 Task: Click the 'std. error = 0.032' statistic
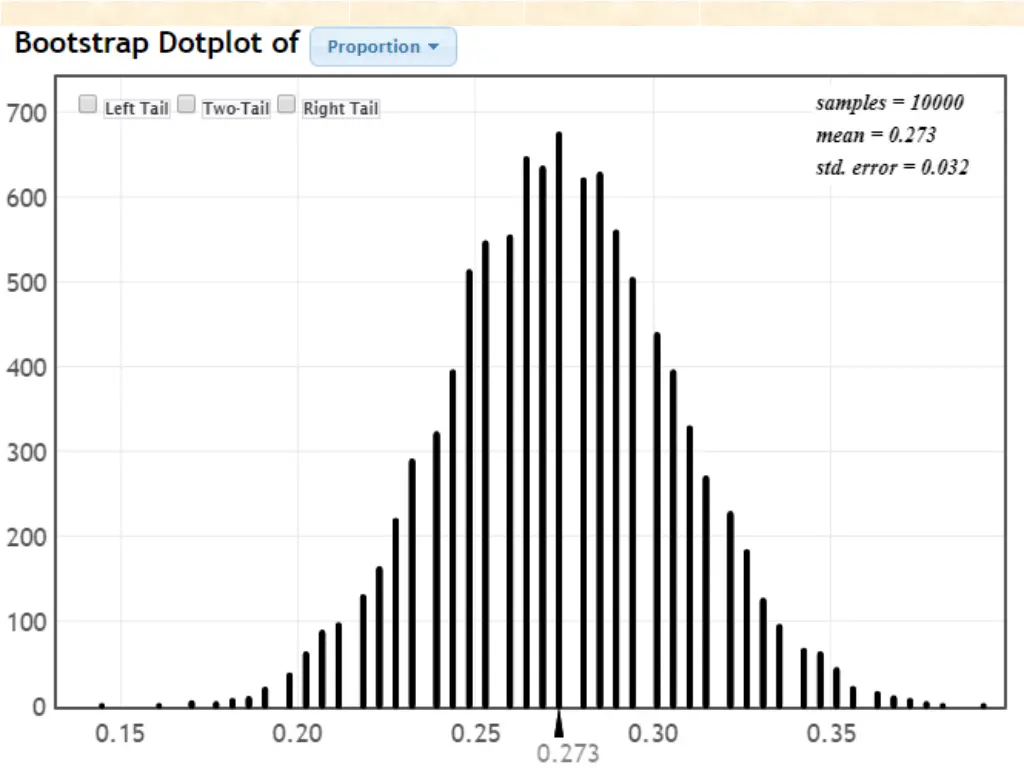click(892, 168)
